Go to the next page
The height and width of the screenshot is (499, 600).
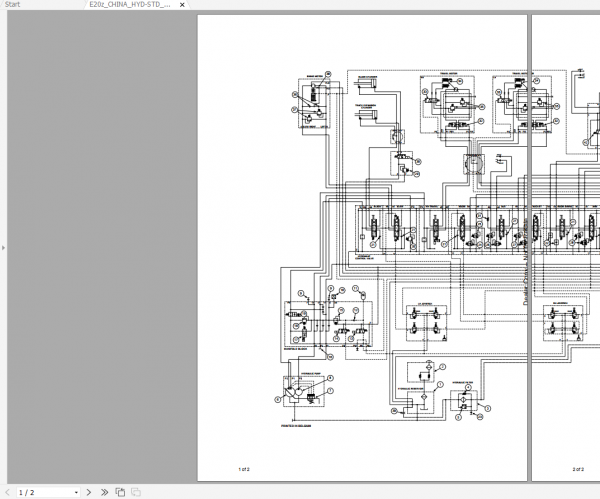(x=89, y=492)
